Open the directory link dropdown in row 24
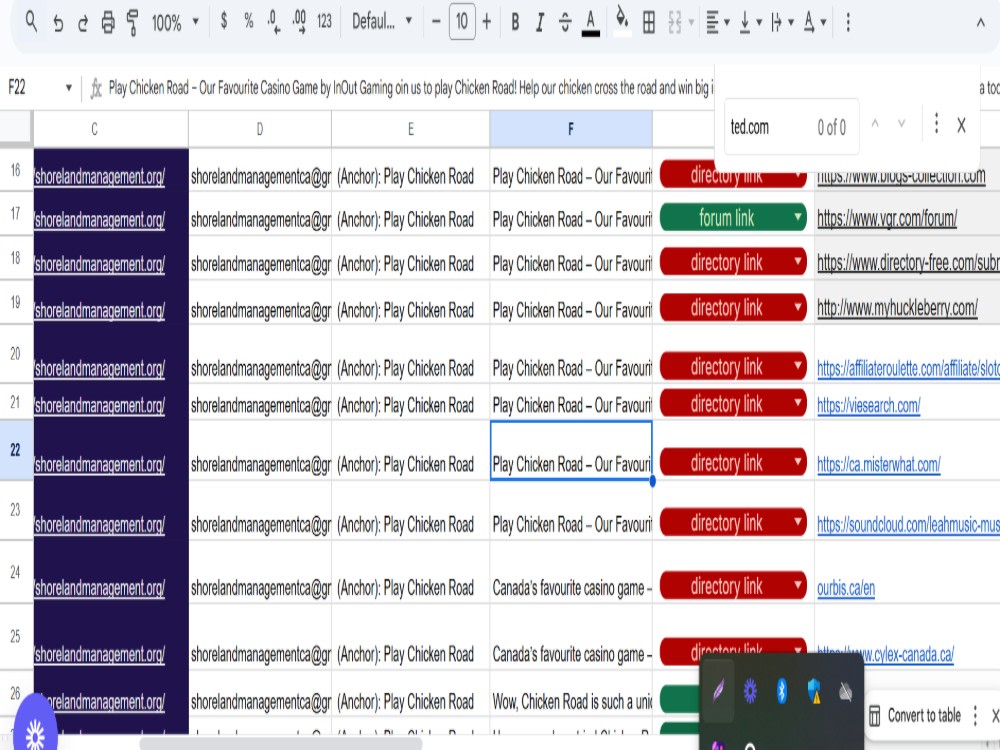This screenshot has width=1000, height=750. (x=797, y=585)
